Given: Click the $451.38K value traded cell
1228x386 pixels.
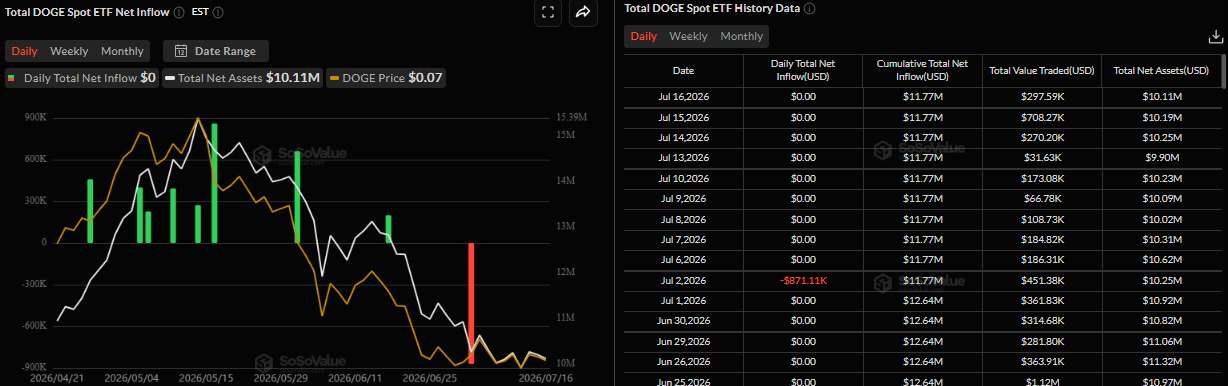Looking at the screenshot, I should tap(1041, 280).
